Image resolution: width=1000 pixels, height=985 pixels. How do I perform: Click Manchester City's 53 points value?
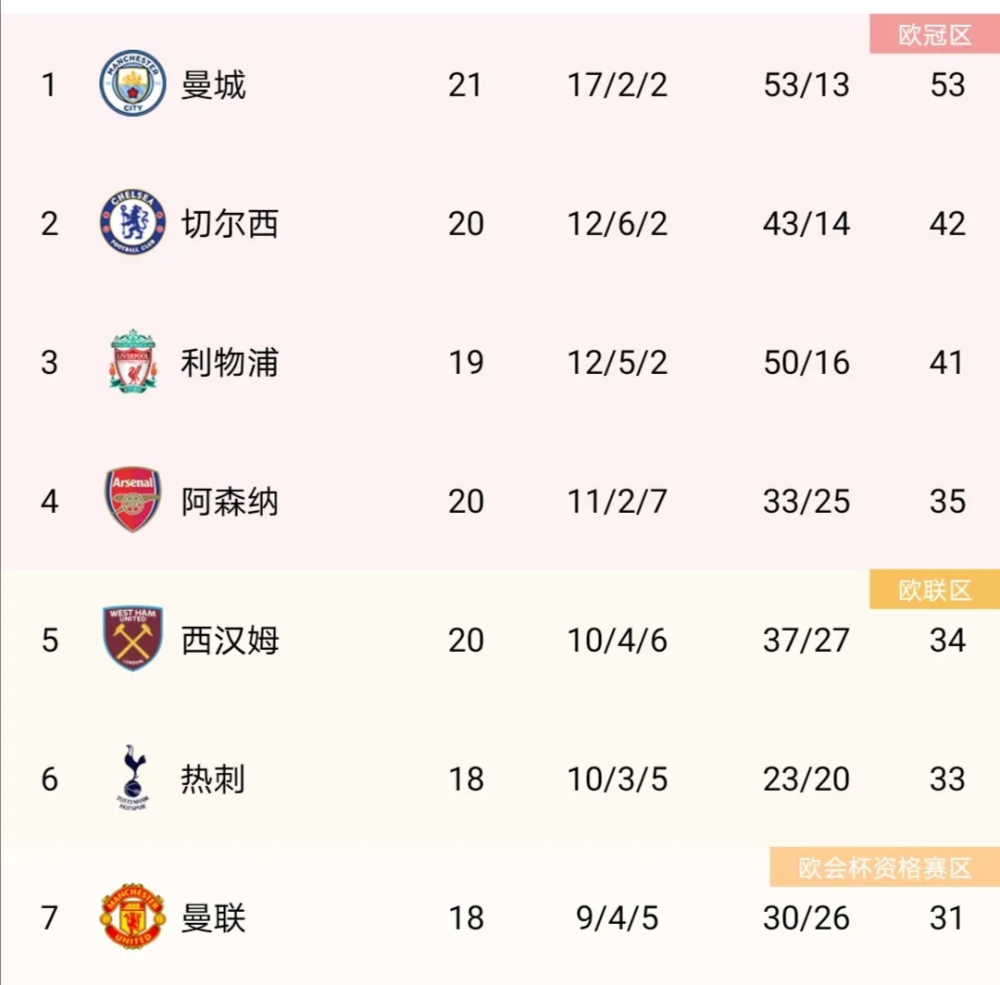[x=948, y=85]
